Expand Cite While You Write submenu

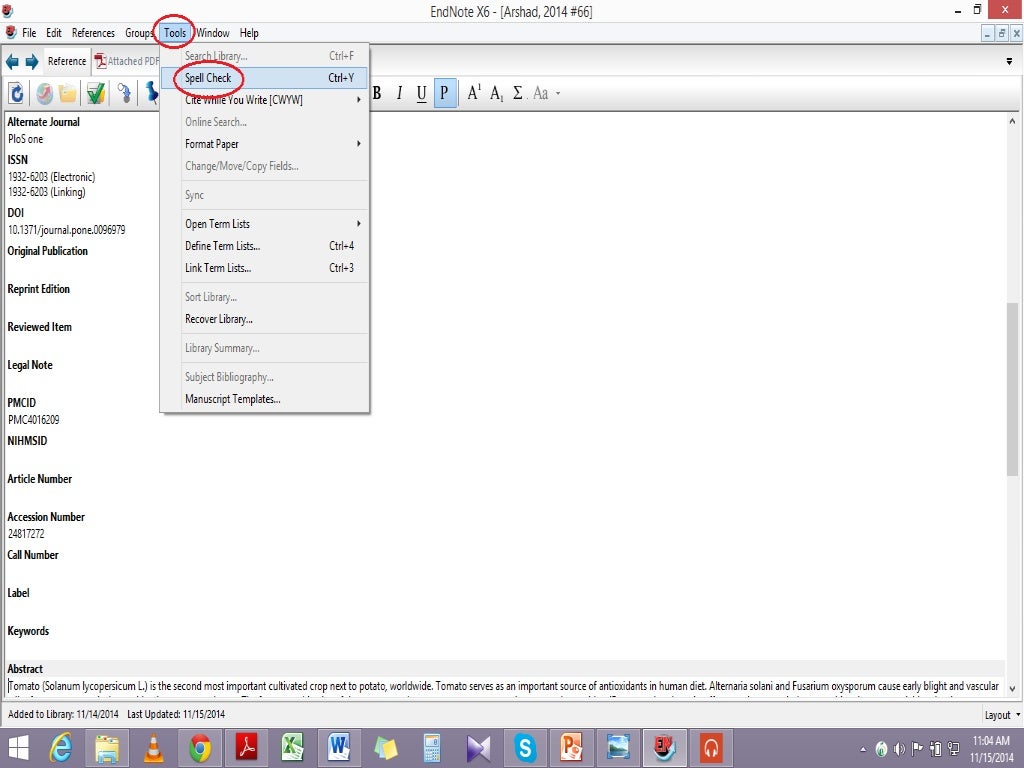tap(264, 100)
